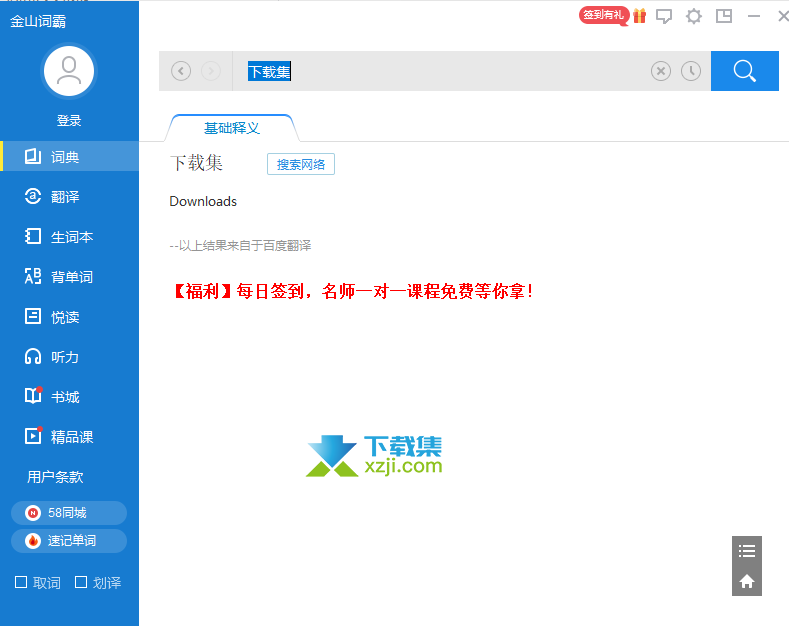This screenshot has width=789, height=626.
Task: Open the 用户条款 user terms link
Action: point(55,477)
